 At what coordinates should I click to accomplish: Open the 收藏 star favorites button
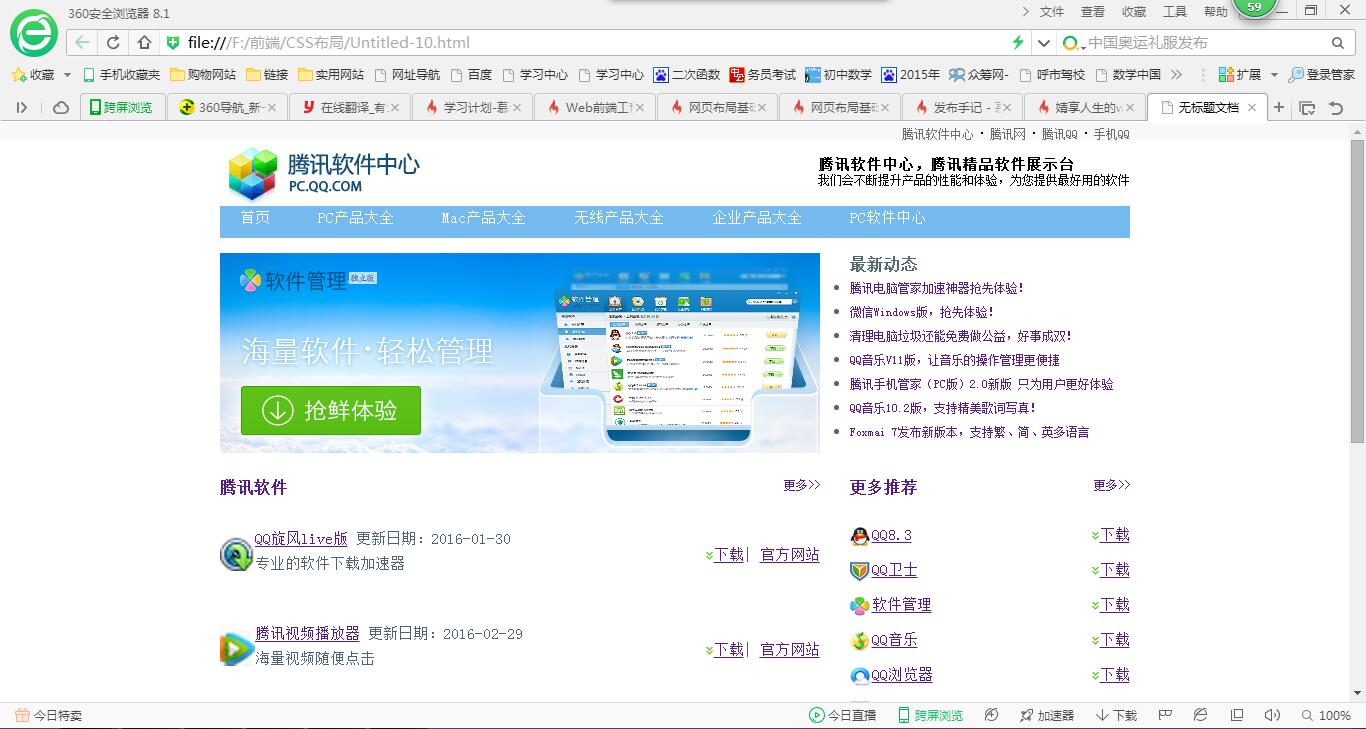pos(33,74)
